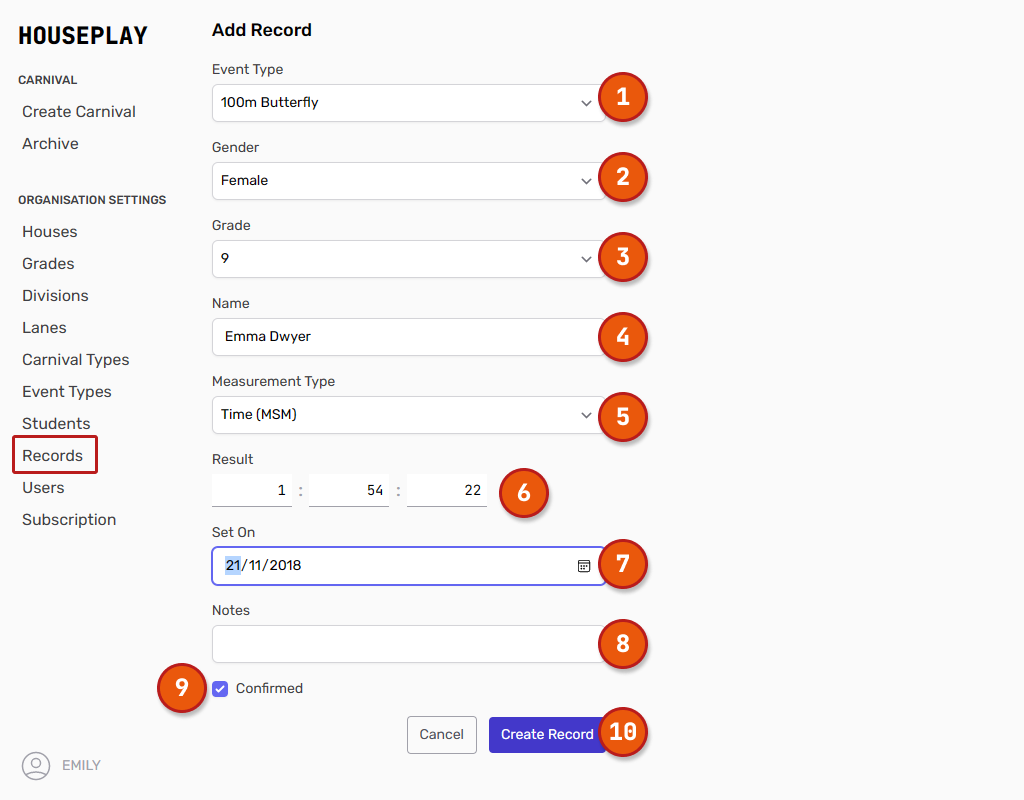Toggle the Confirmed checkbox
Screen dimensions: 1024x800
pos(220,689)
